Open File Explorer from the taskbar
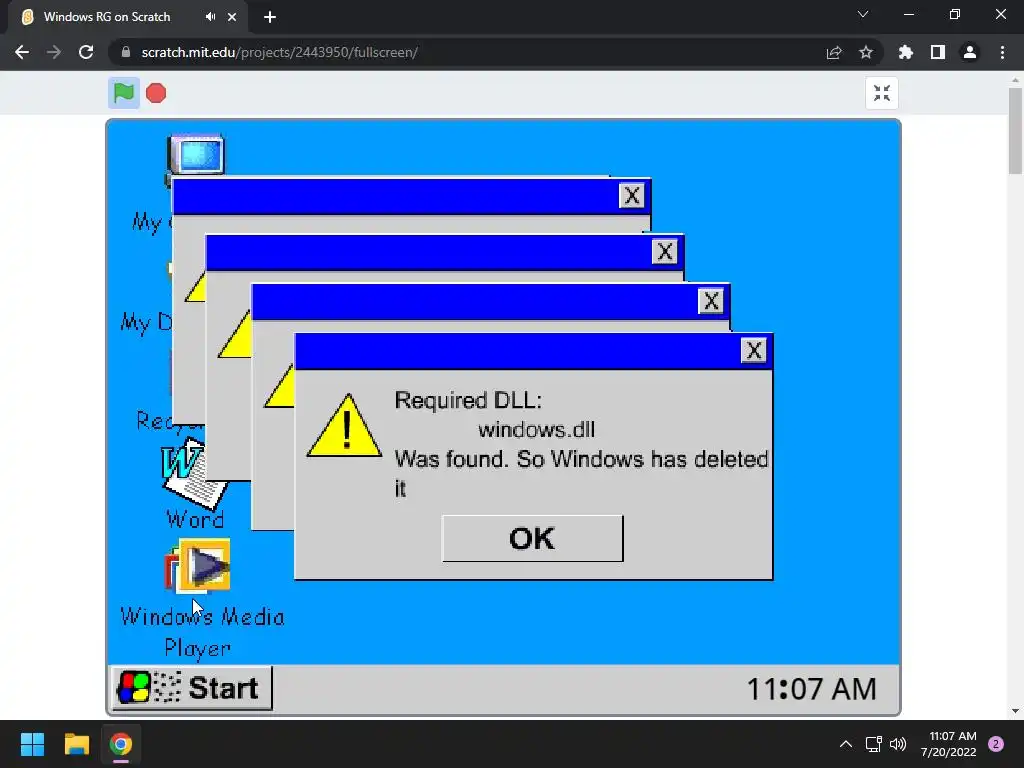Screen dimensions: 1024x768 coord(76,744)
